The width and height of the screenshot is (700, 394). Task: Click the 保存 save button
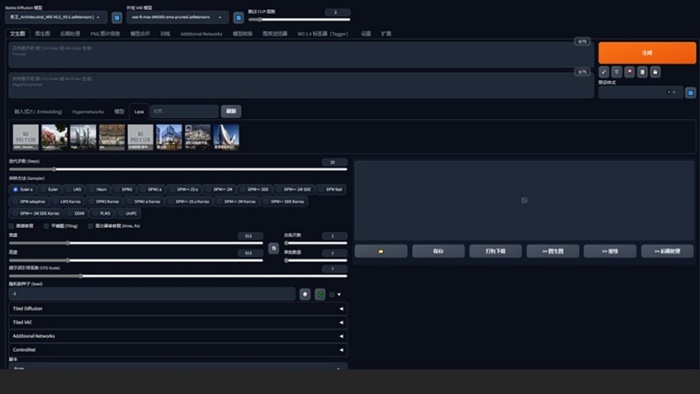[438, 251]
